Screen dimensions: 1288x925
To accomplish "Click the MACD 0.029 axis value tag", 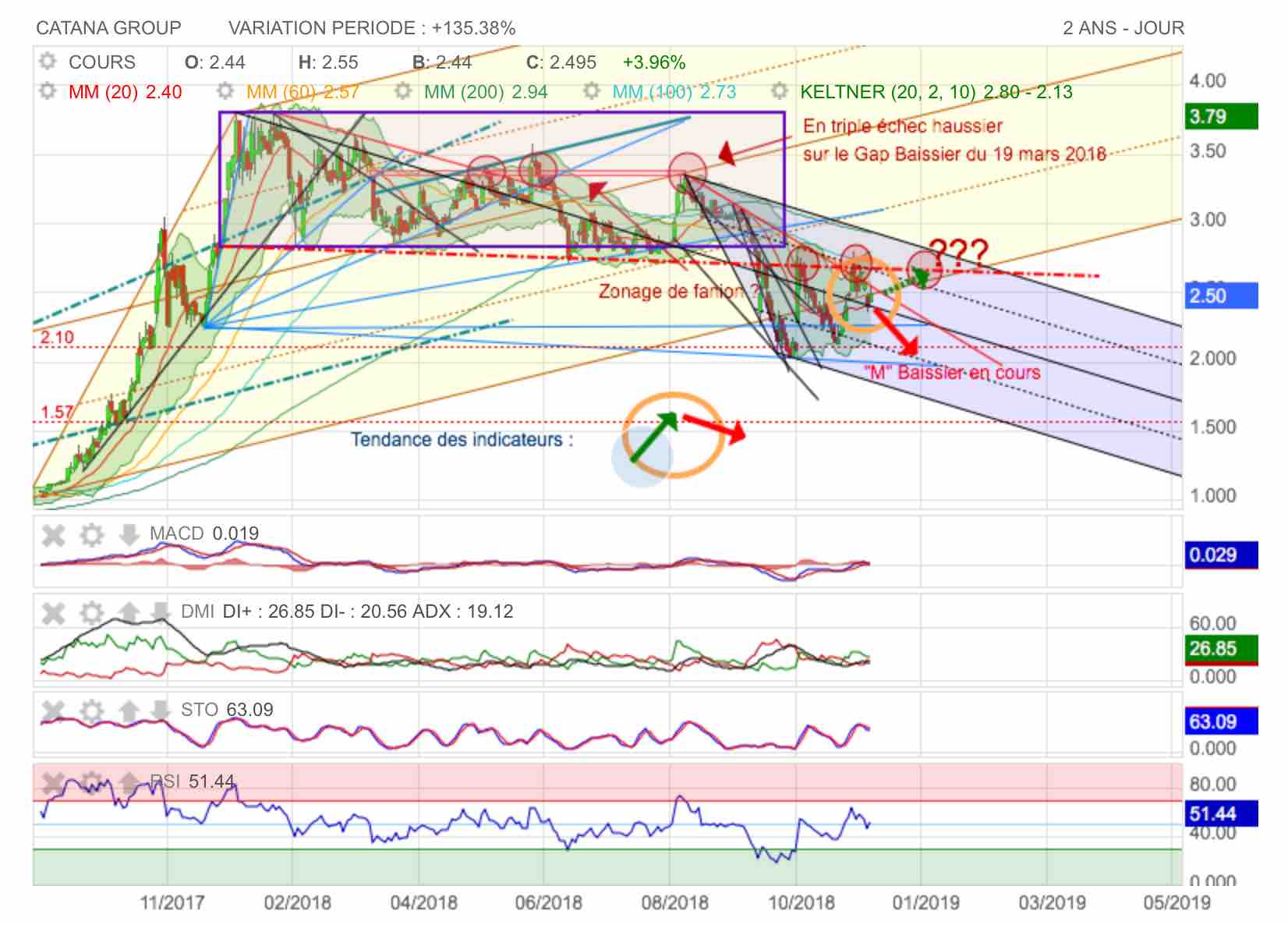I will tap(1220, 555).
